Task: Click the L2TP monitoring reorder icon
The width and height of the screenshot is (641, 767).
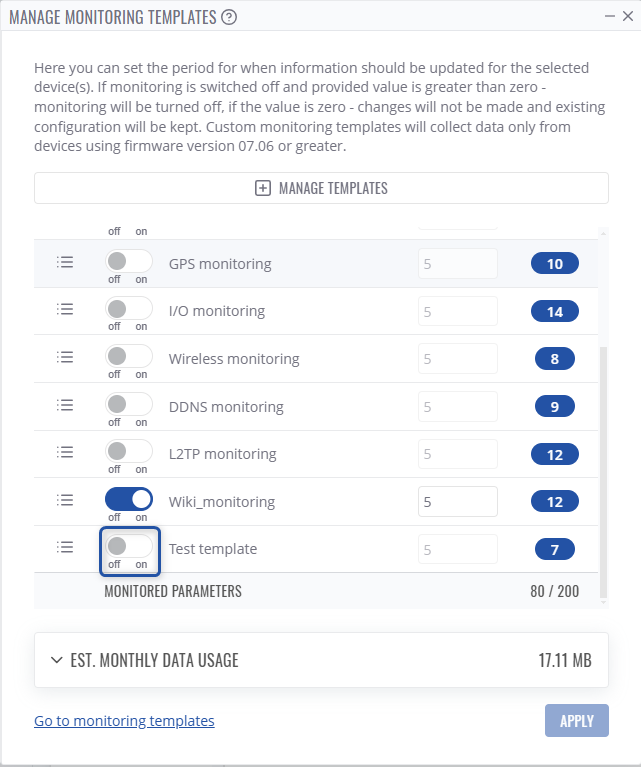Action: click(65, 452)
